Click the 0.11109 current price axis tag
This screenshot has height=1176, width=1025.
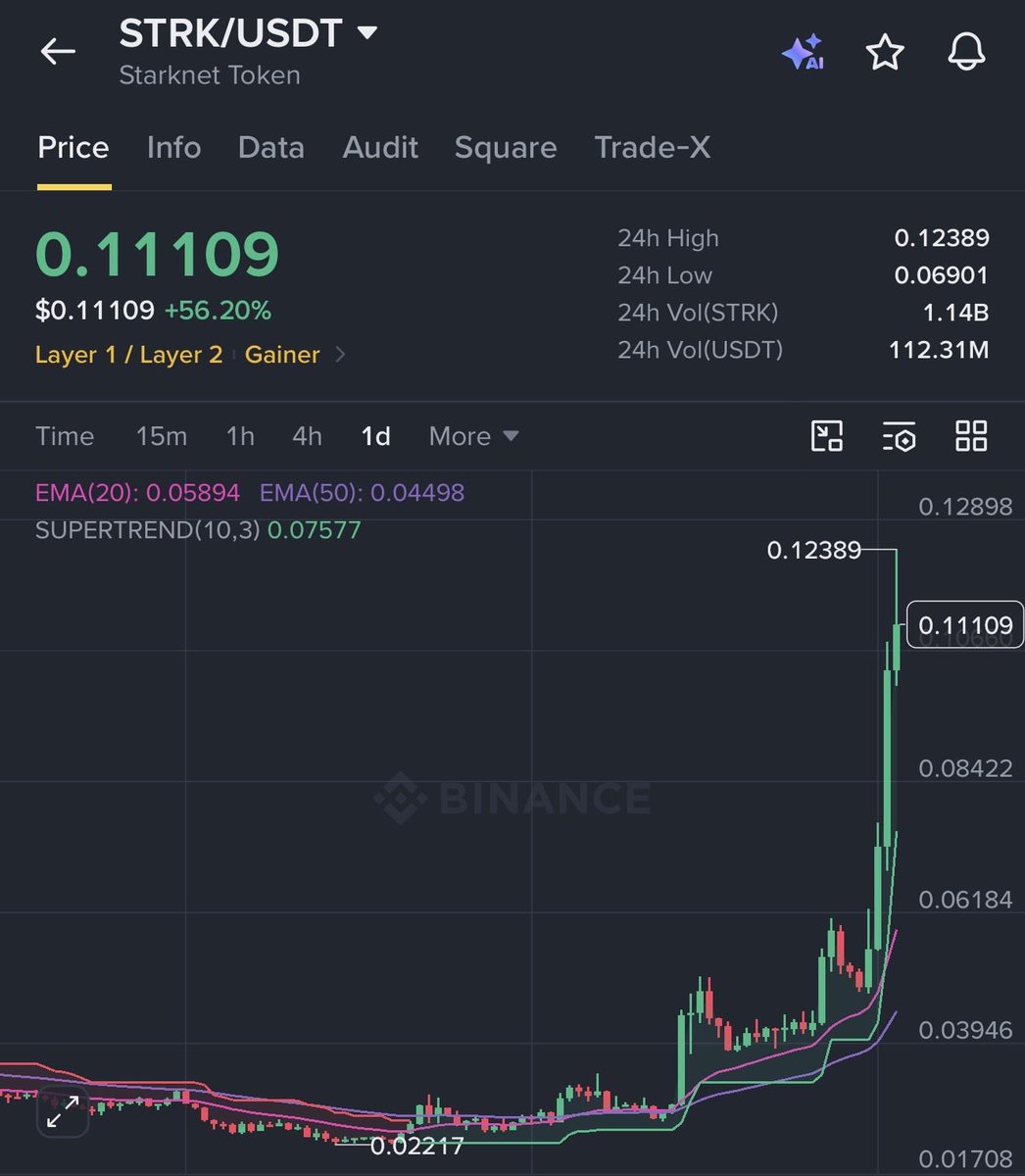coord(965,625)
